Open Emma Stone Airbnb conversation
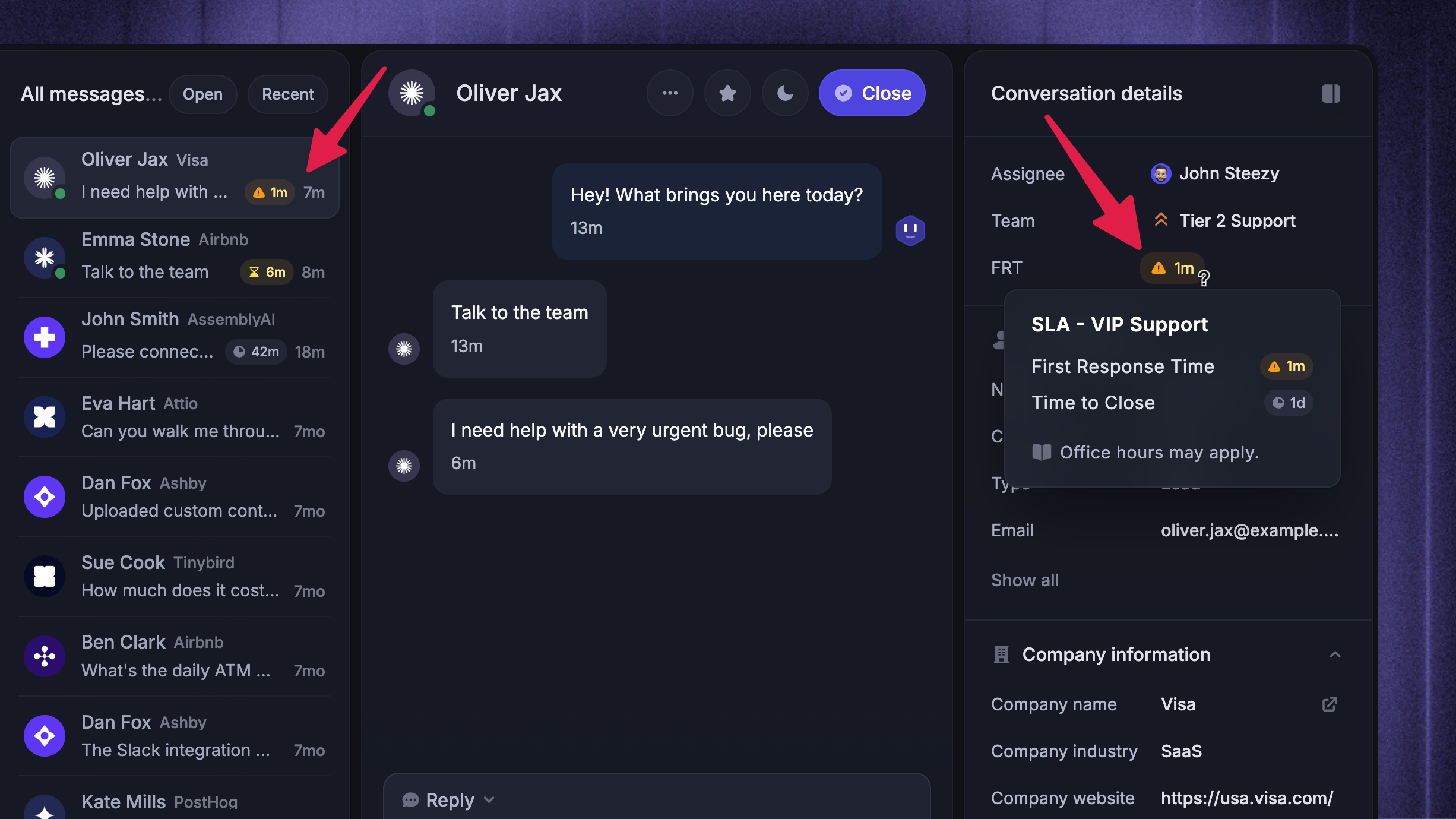1456x819 pixels. (x=175, y=257)
